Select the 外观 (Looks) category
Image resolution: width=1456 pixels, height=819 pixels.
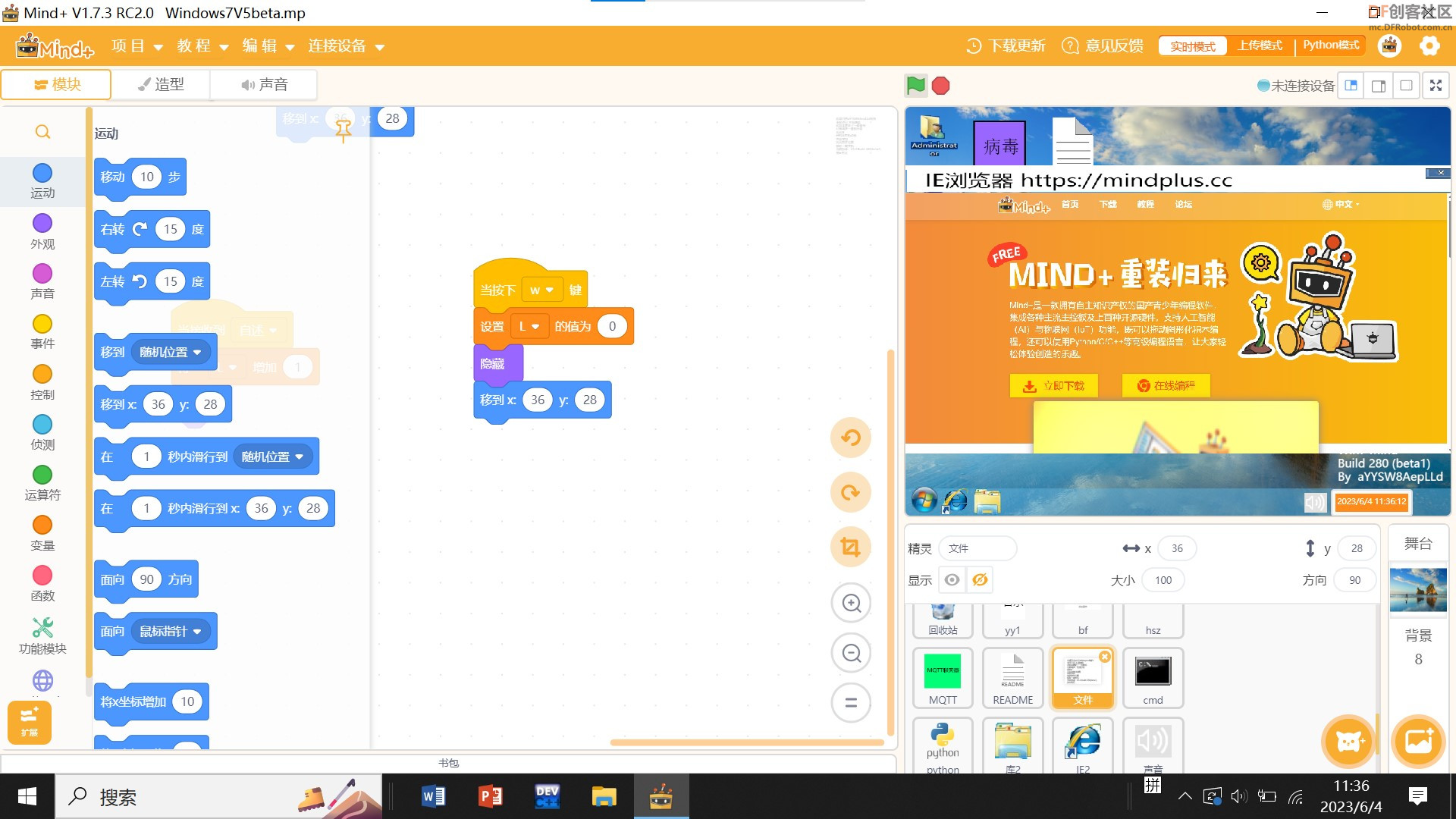42,232
